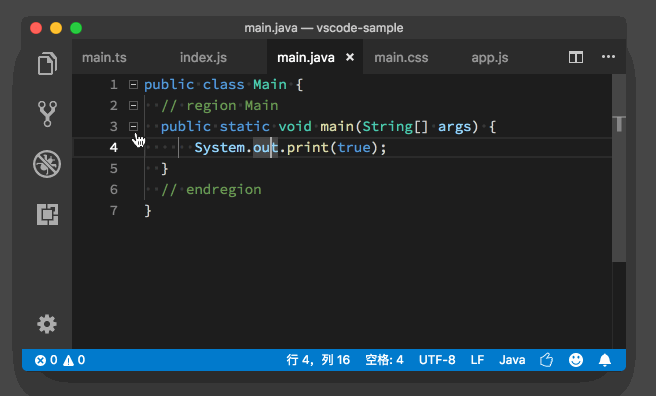This screenshot has height=396, width=656.
Task: Open notifications bell in status bar
Action: (x=605, y=360)
